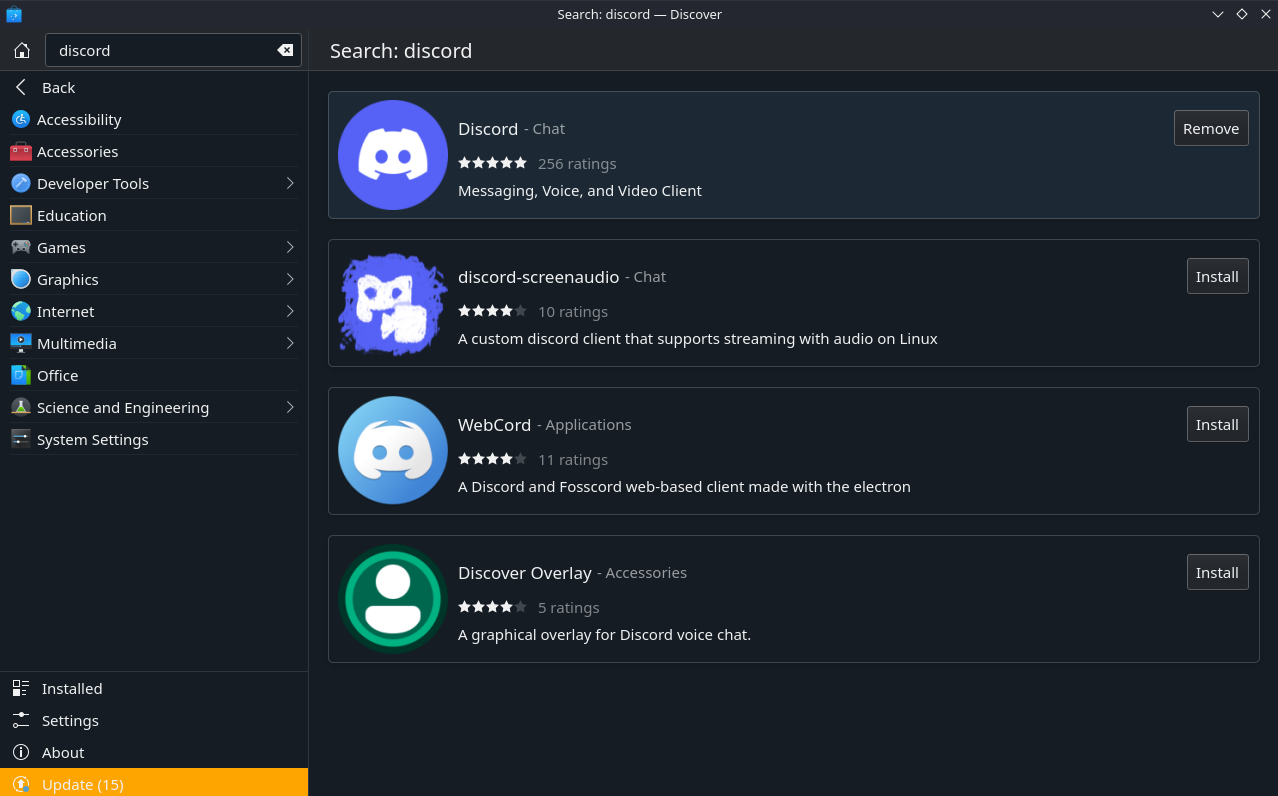
Task: Expand the Internet category
Action: coord(289,311)
